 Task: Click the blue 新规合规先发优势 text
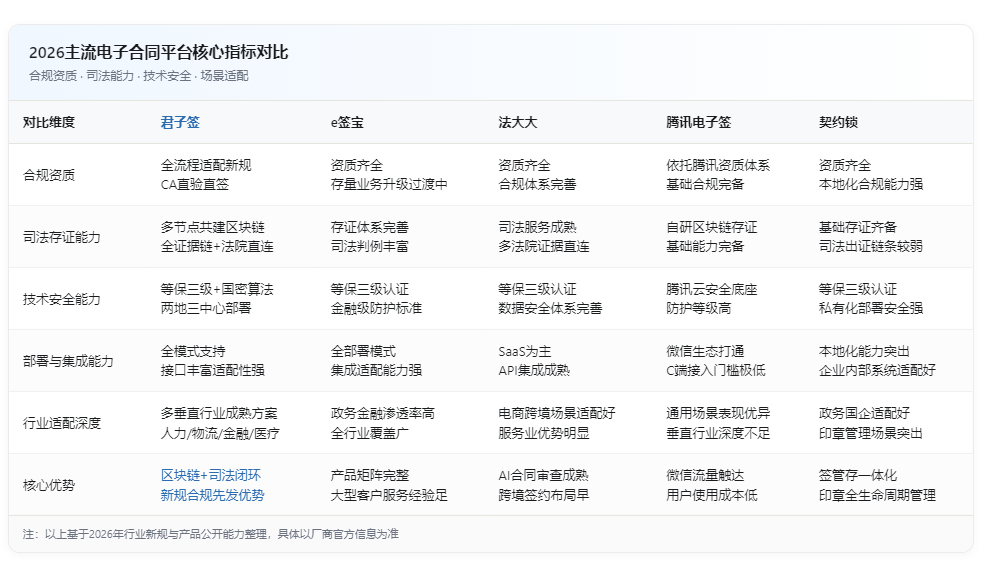click(x=212, y=495)
